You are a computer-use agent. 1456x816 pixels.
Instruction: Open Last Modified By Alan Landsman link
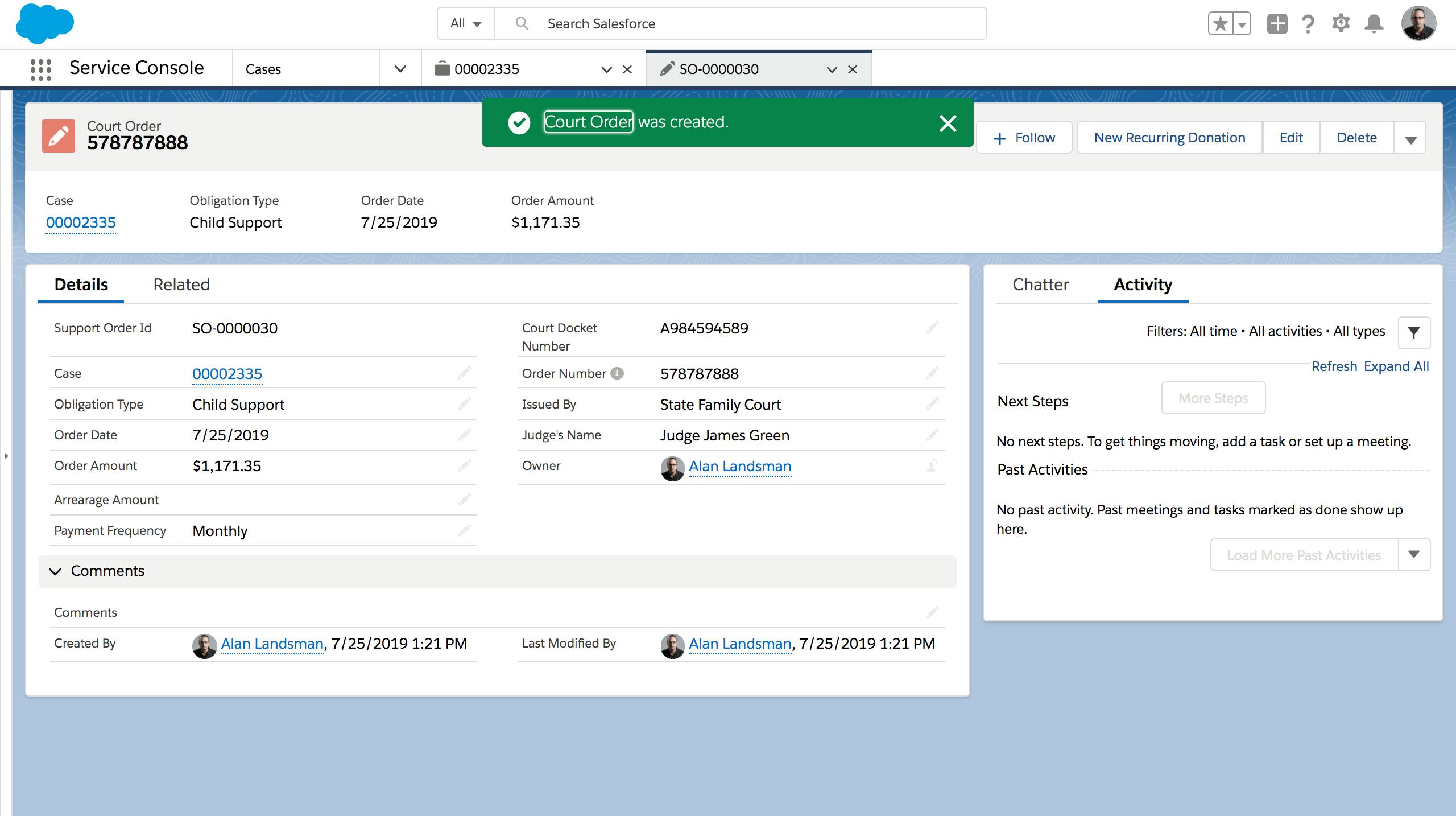click(740, 644)
